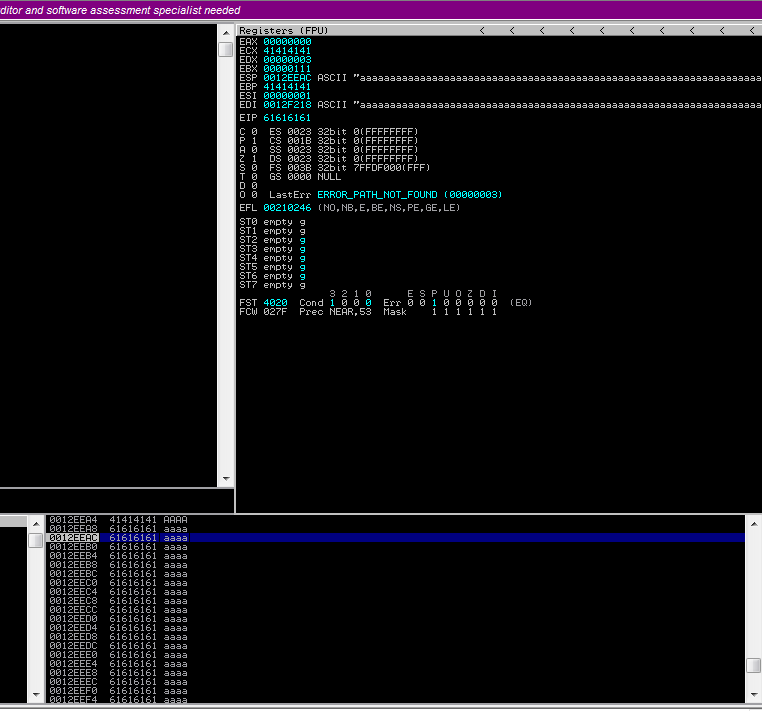Select stack row 0012EEA8
This screenshot has height=711, width=762.
point(396,529)
